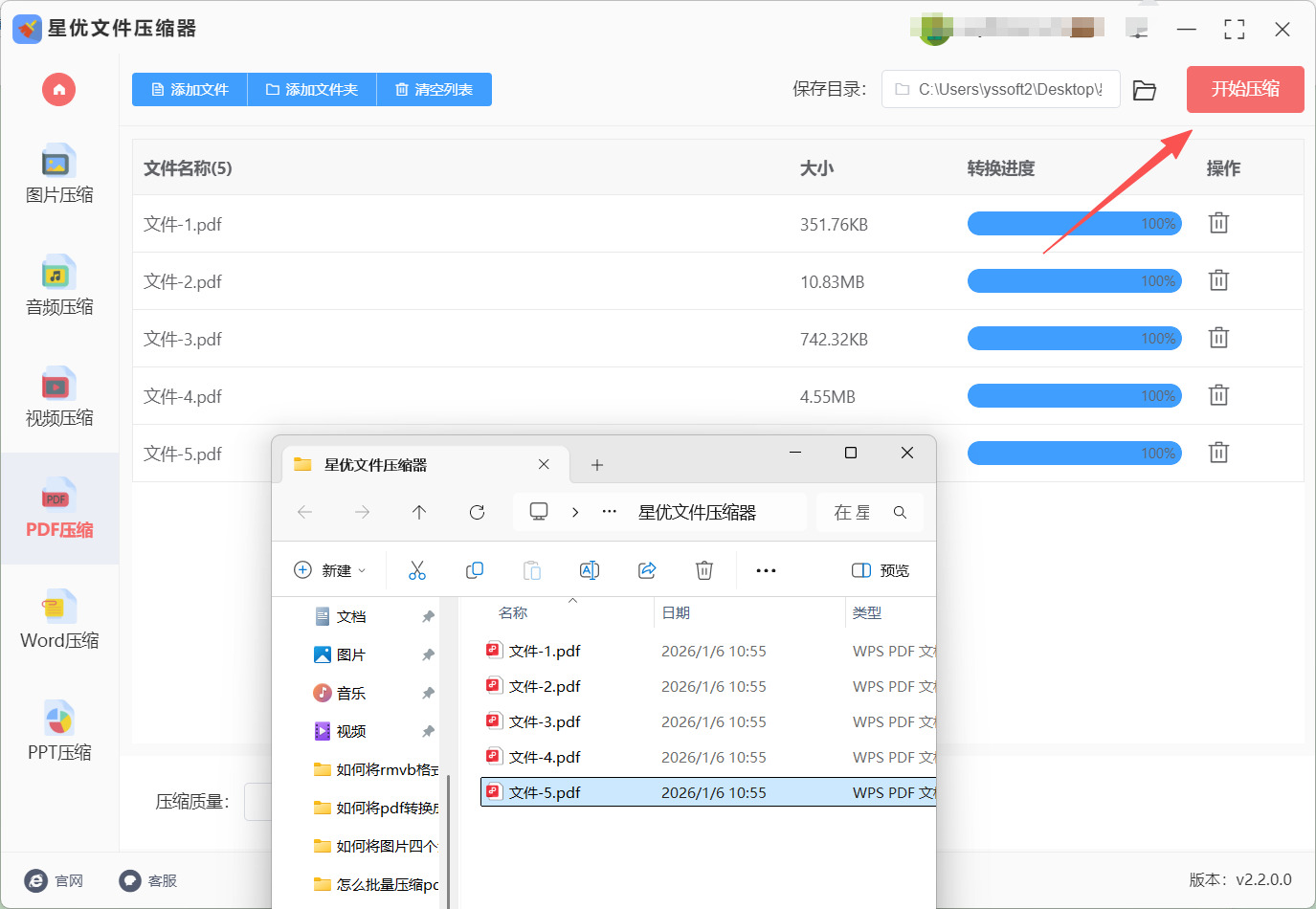Open the 视频压缩 video compression module
The height and width of the screenshot is (909, 1316).
coord(59,397)
